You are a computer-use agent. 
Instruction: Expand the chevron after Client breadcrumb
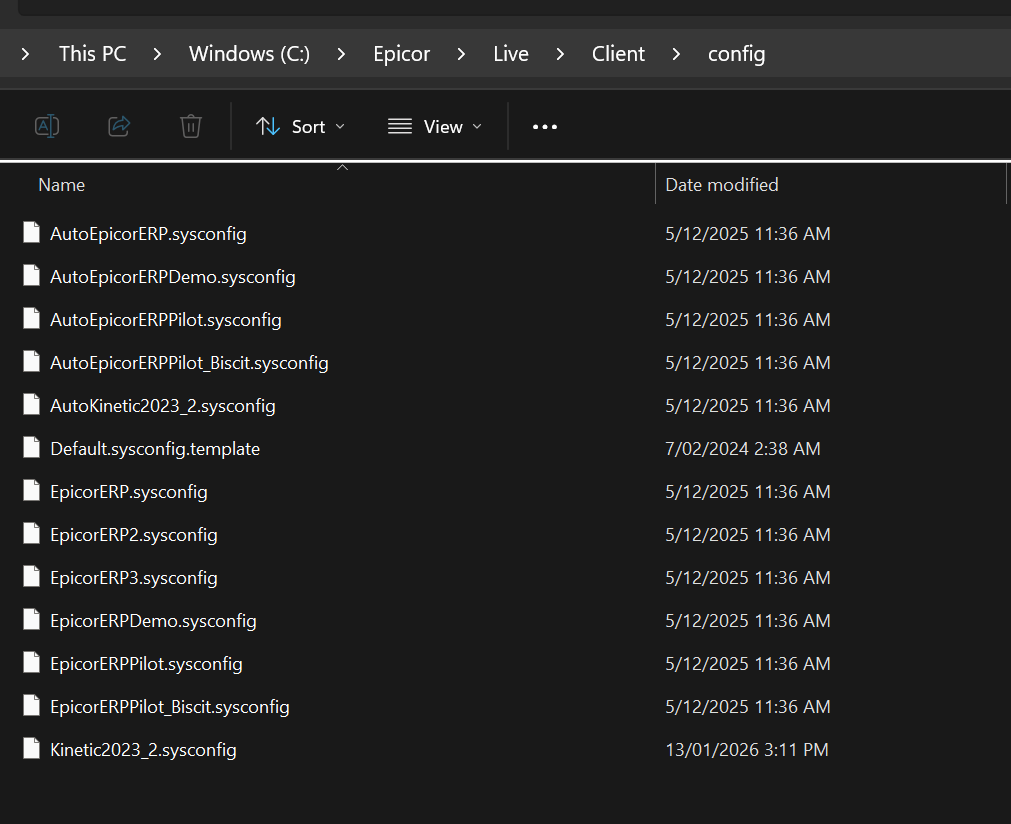(677, 54)
